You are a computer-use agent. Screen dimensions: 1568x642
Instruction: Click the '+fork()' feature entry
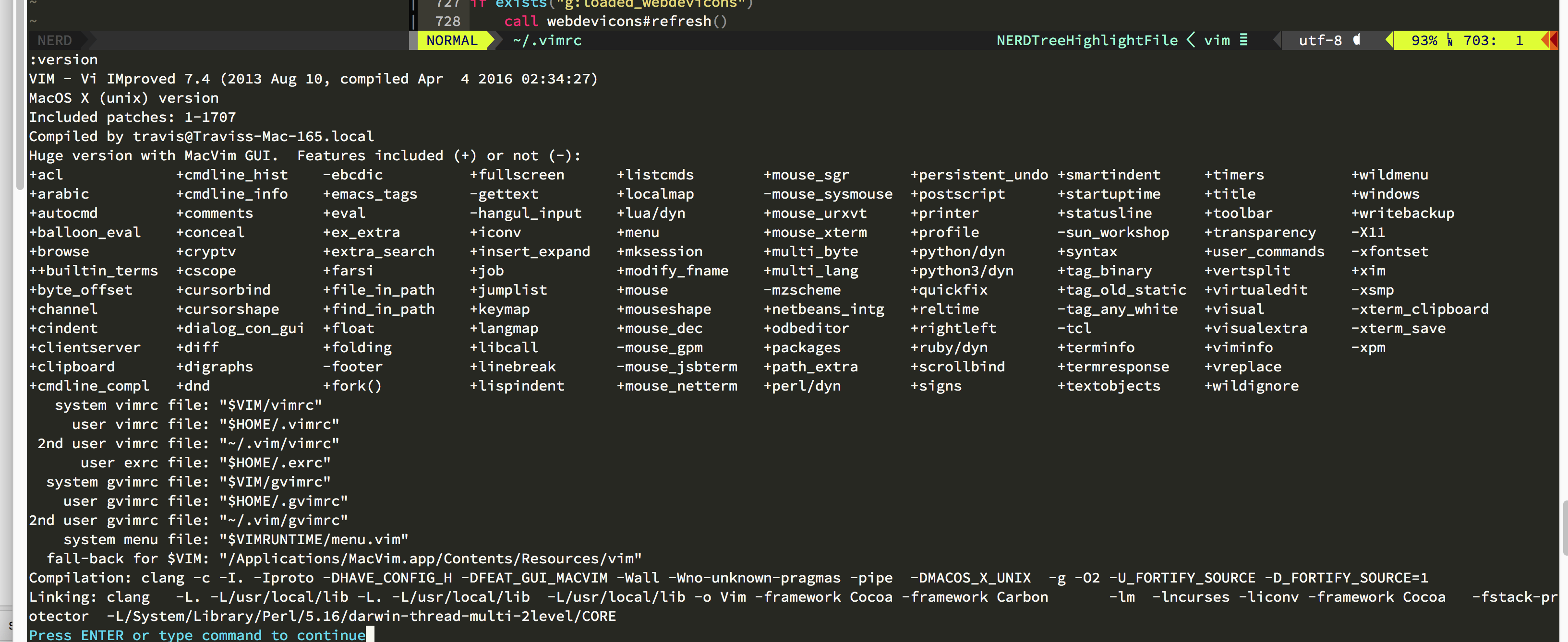(352, 386)
